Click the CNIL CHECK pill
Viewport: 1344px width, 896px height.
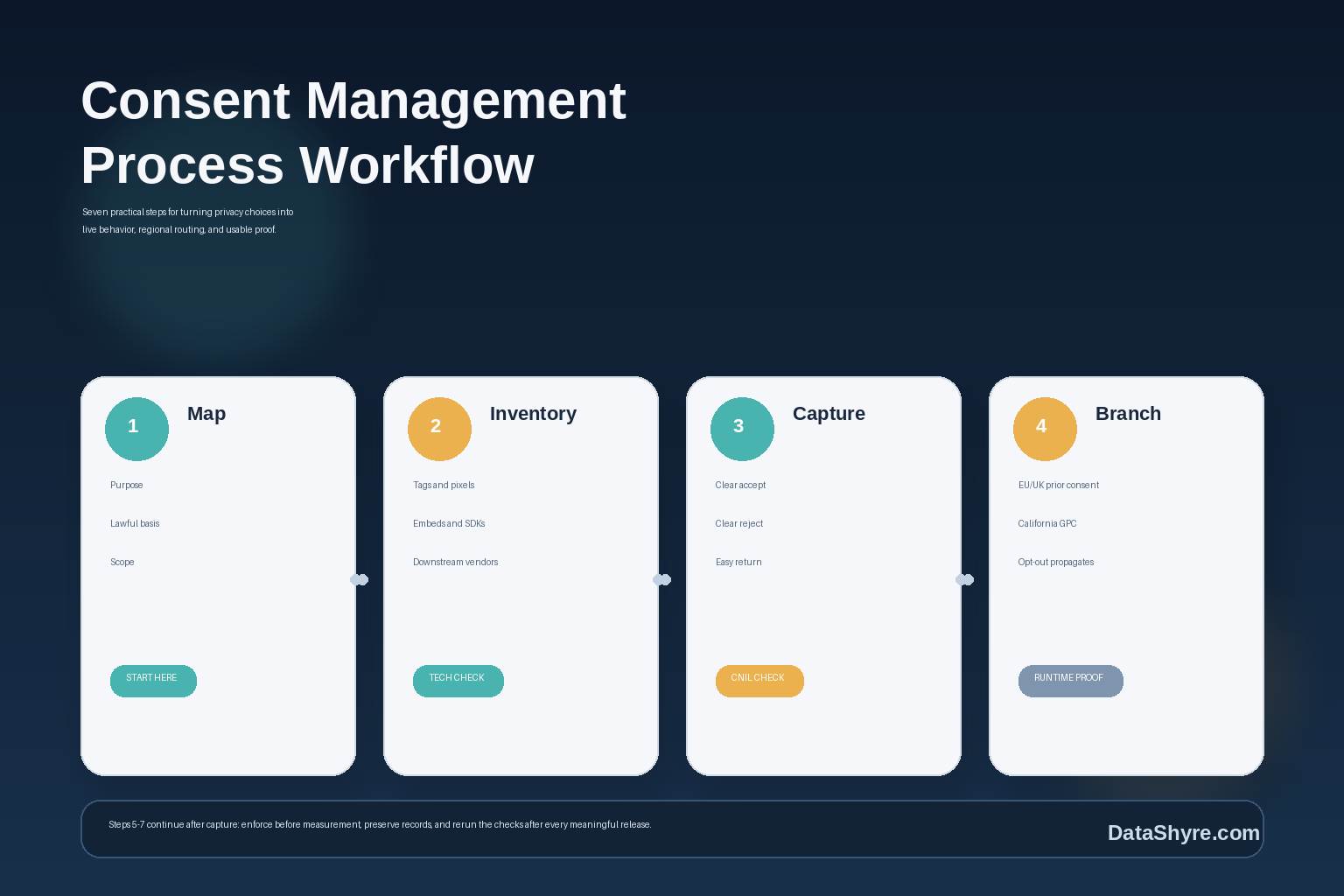[x=759, y=681]
